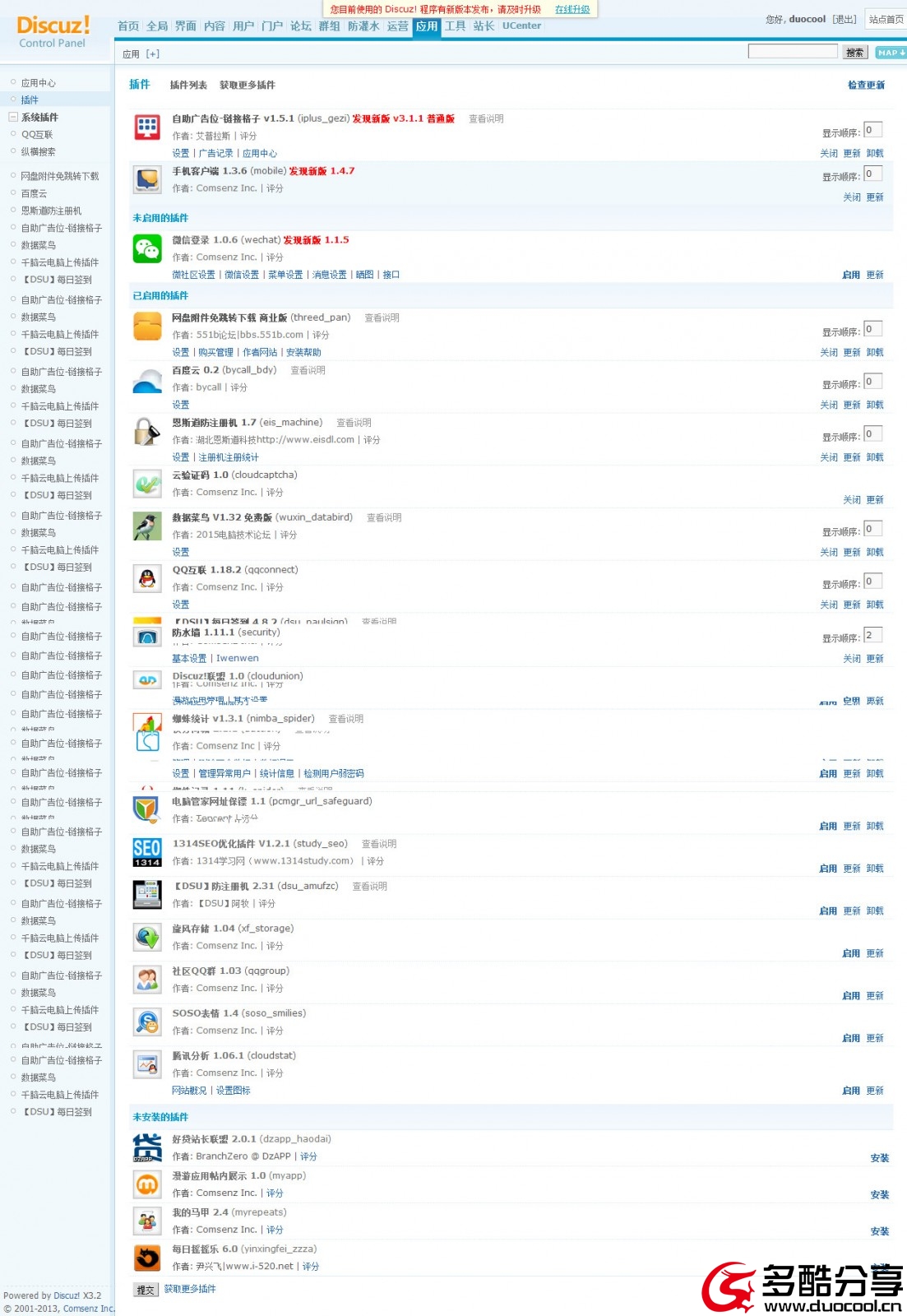907x1316 pixels.
Task: Click the 提交 submit button
Action: tap(146, 1290)
